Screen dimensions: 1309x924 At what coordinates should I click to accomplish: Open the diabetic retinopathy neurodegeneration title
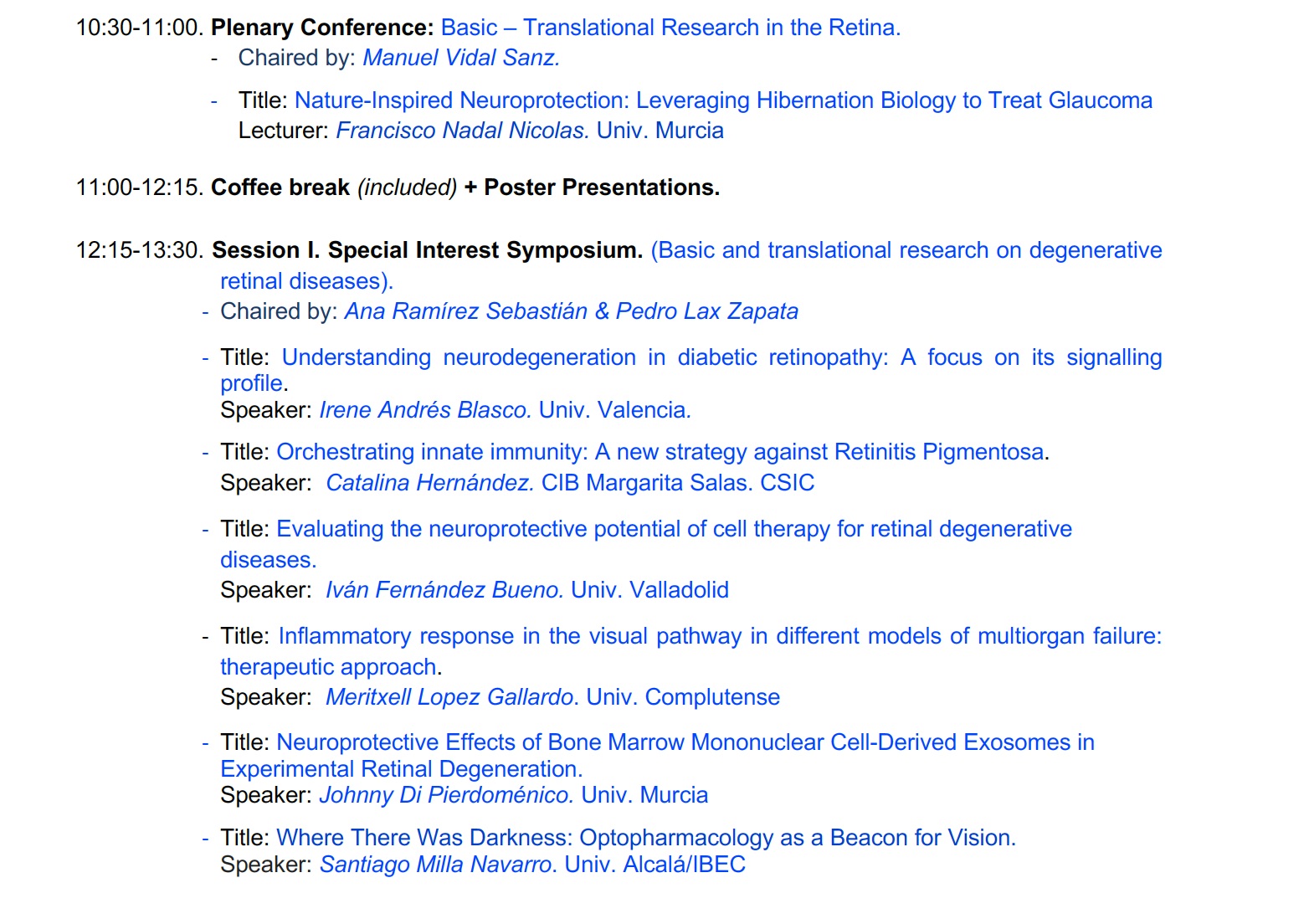point(691,370)
